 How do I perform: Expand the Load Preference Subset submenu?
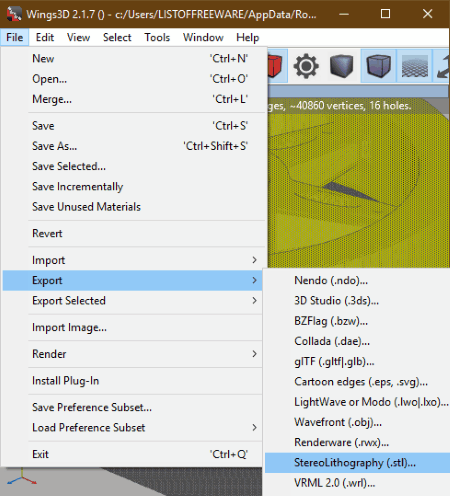tap(133, 428)
